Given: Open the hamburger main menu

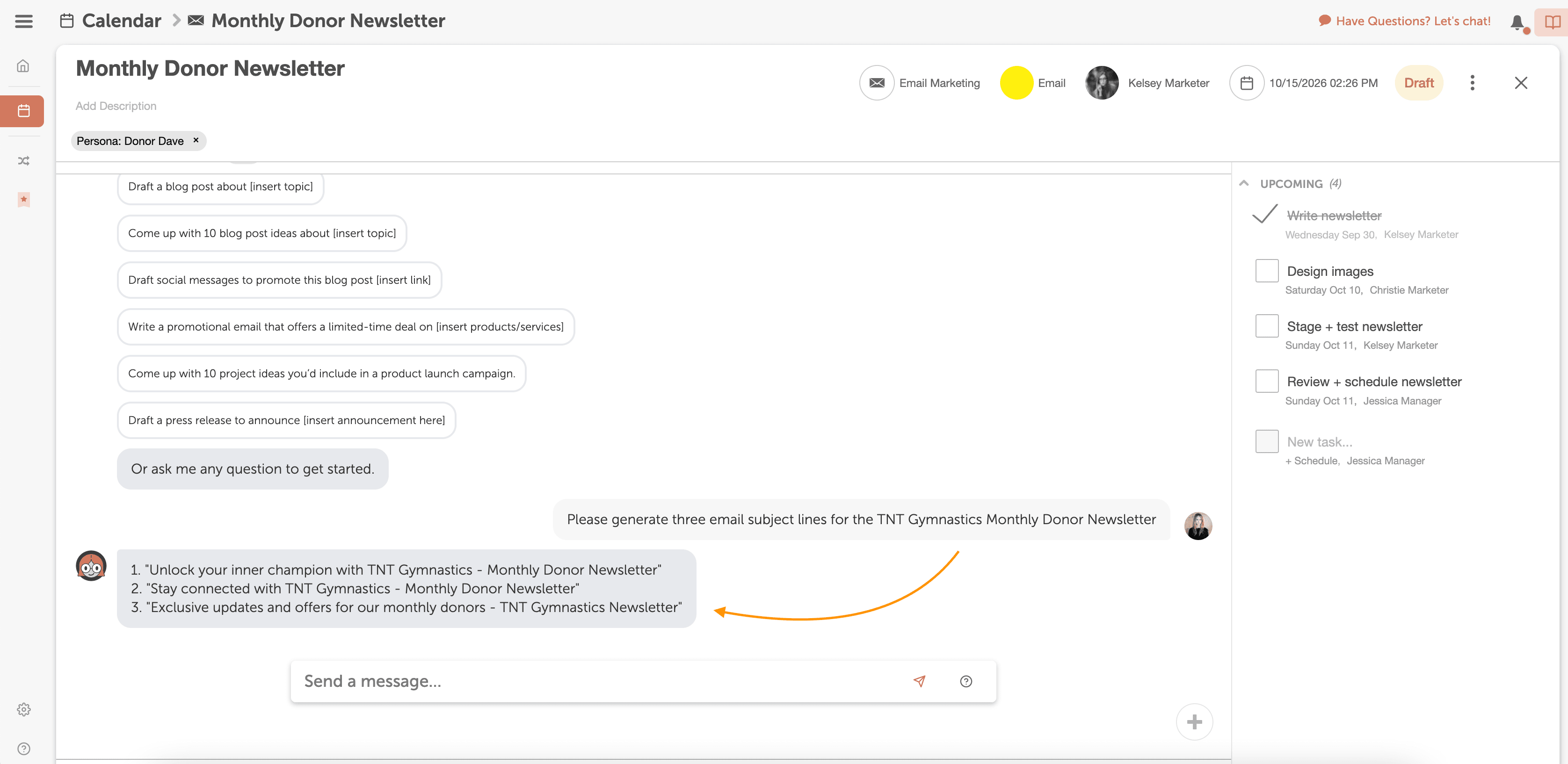Looking at the screenshot, I should click(x=24, y=22).
